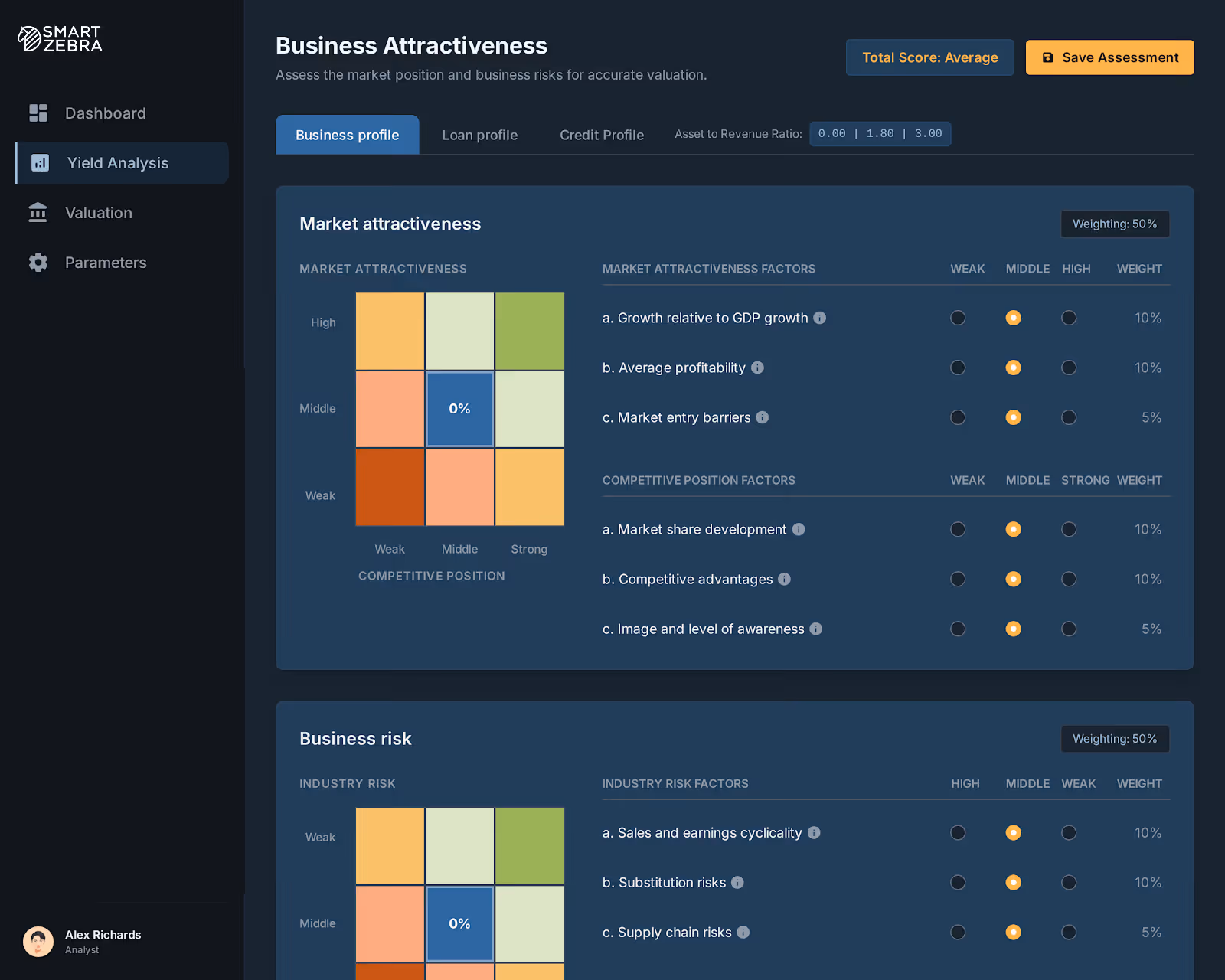Click the Parameters gear icon
The width and height of the screenshot is (1225, 980).
[38, 263]
